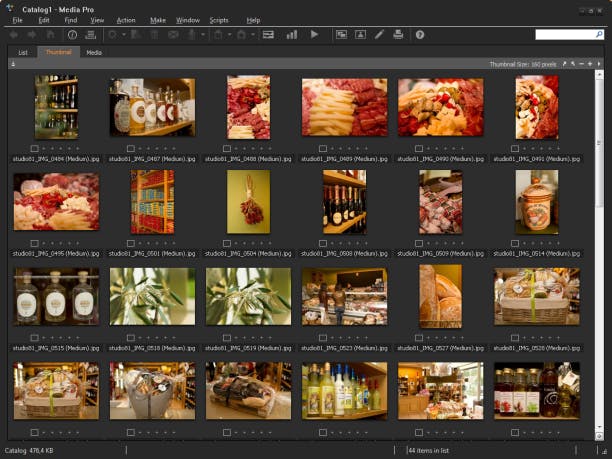
Task: Start the slideshow with the play icon
Action: click(x=314, y=34)
